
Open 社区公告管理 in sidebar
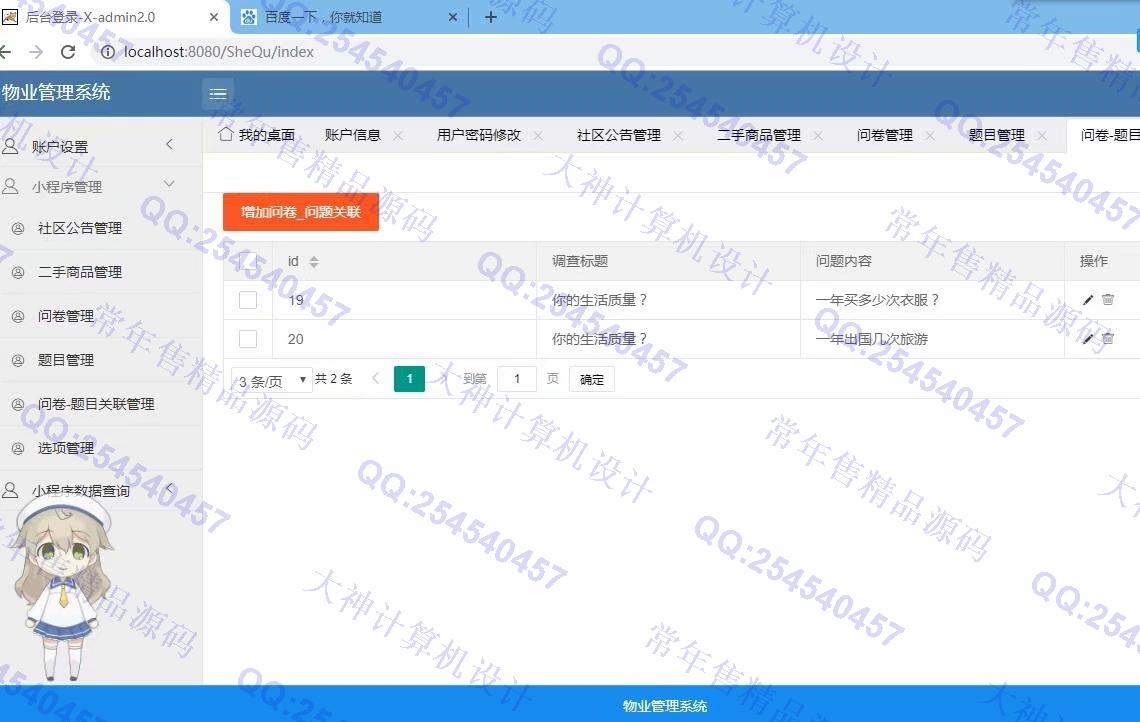pos(80,228)
